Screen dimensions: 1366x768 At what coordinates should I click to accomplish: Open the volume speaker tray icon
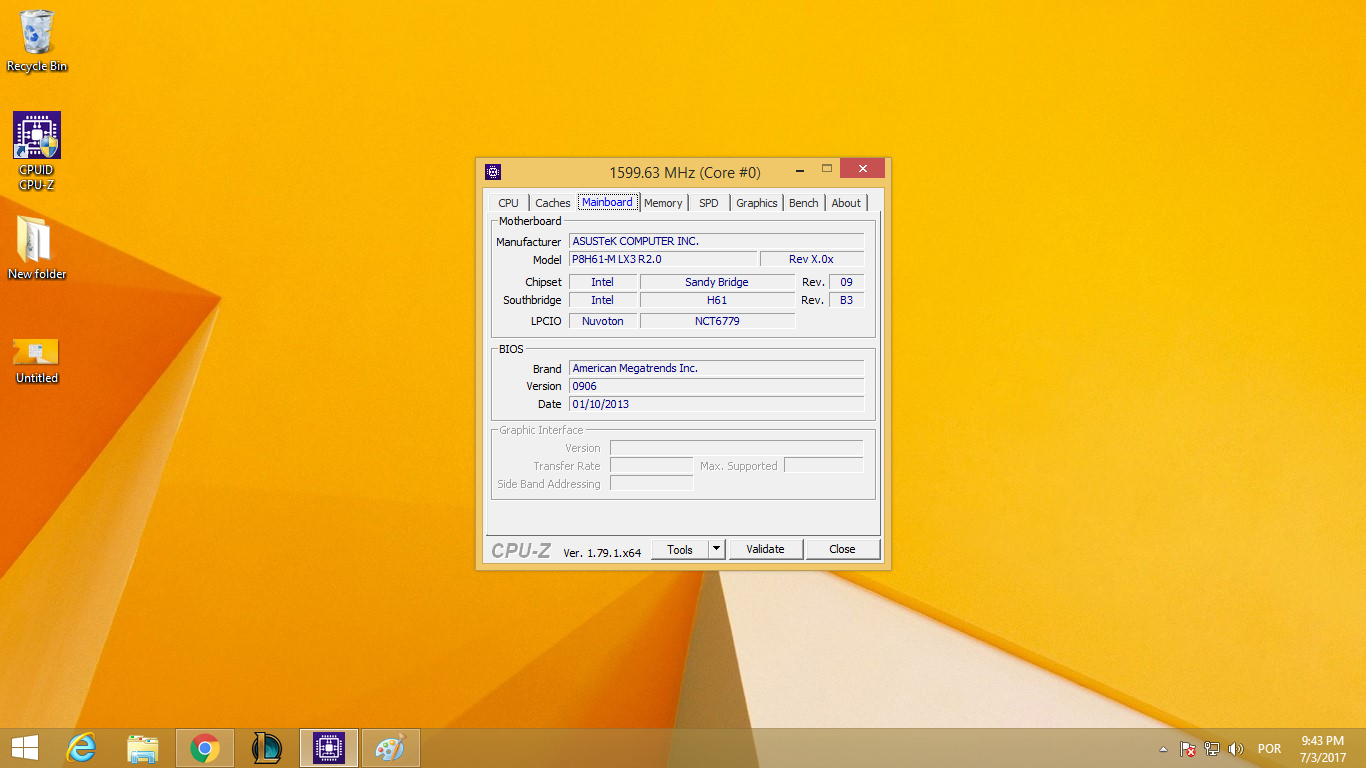tap(1236, 749)
